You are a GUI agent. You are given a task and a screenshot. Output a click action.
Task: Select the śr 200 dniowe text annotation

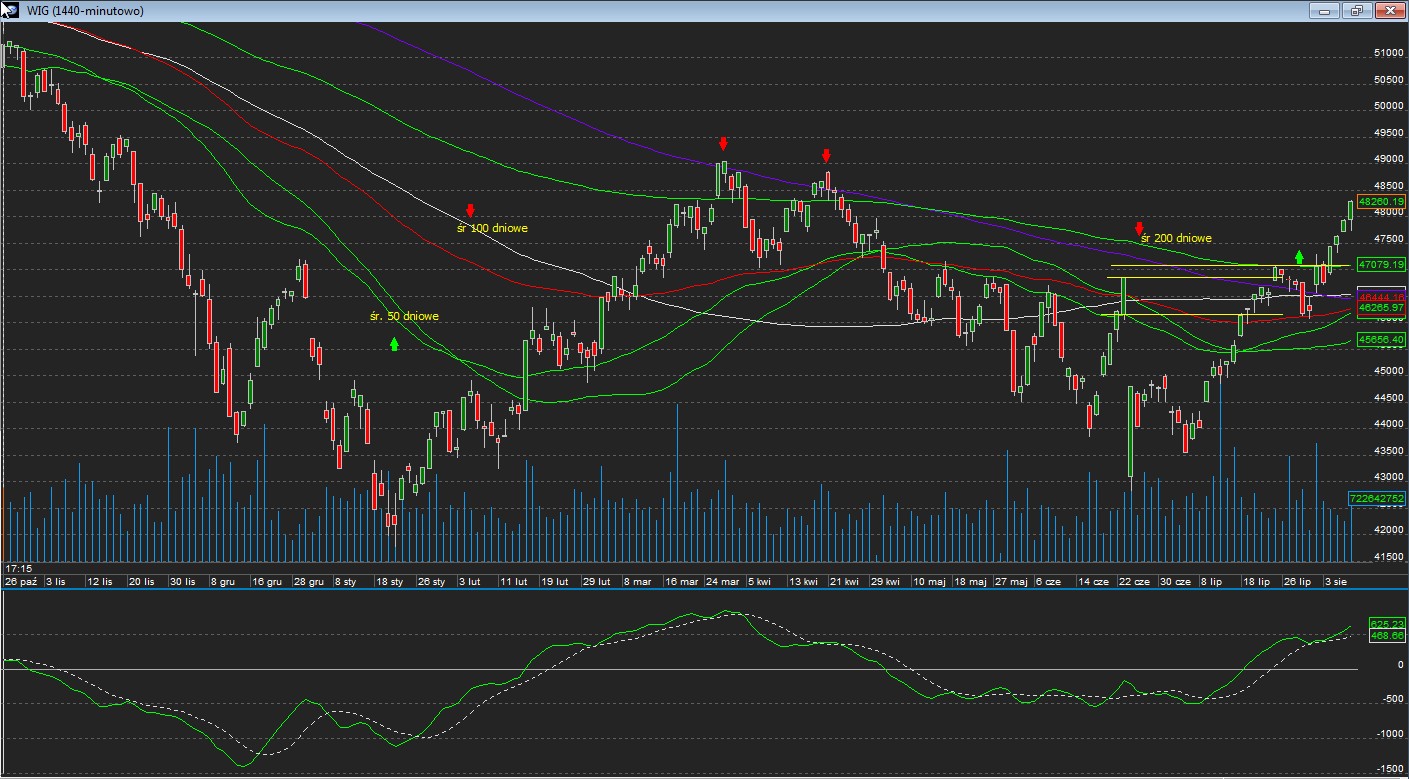[1176, 239]
